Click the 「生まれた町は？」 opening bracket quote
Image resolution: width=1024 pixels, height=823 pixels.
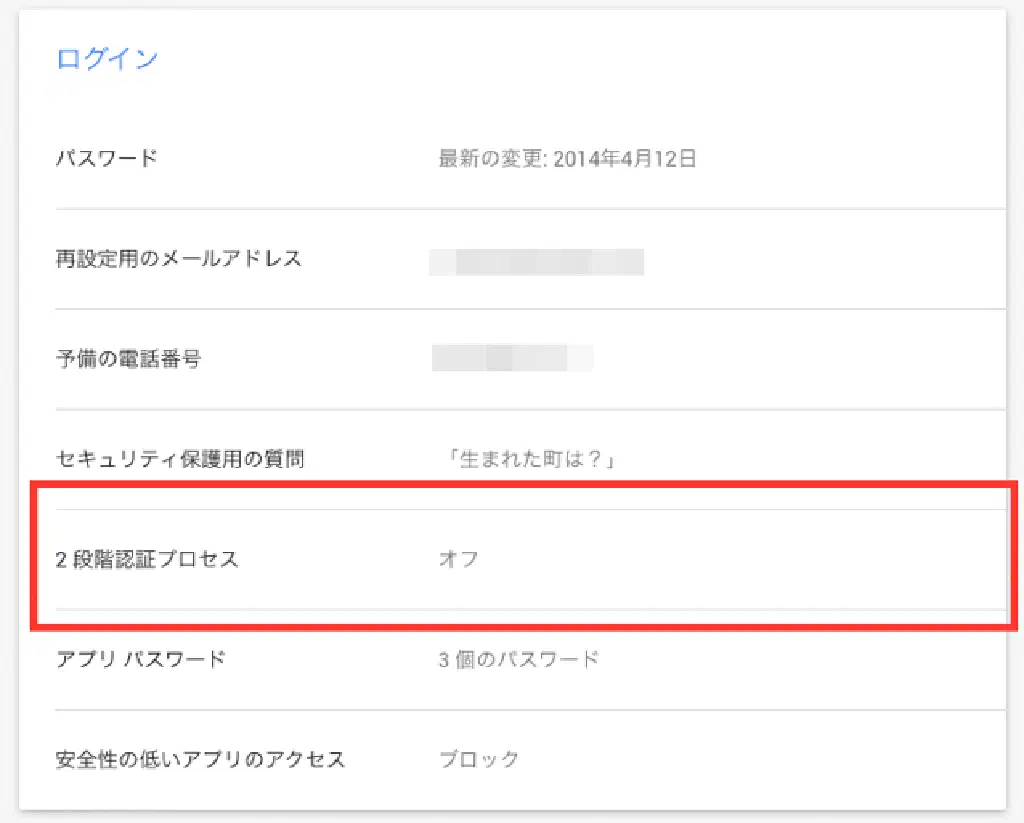point(454,459)
